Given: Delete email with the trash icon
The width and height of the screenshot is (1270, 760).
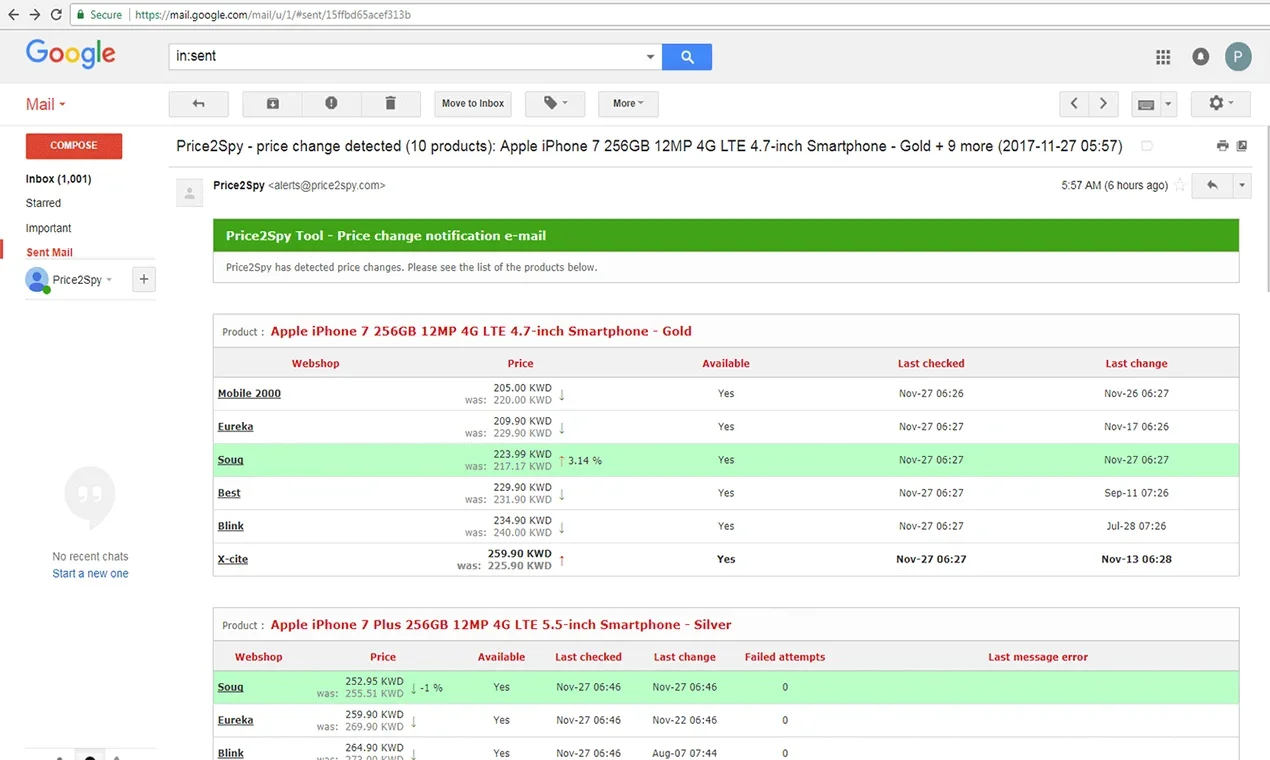Looking at the screenshot, I should [x=390, y=103].
